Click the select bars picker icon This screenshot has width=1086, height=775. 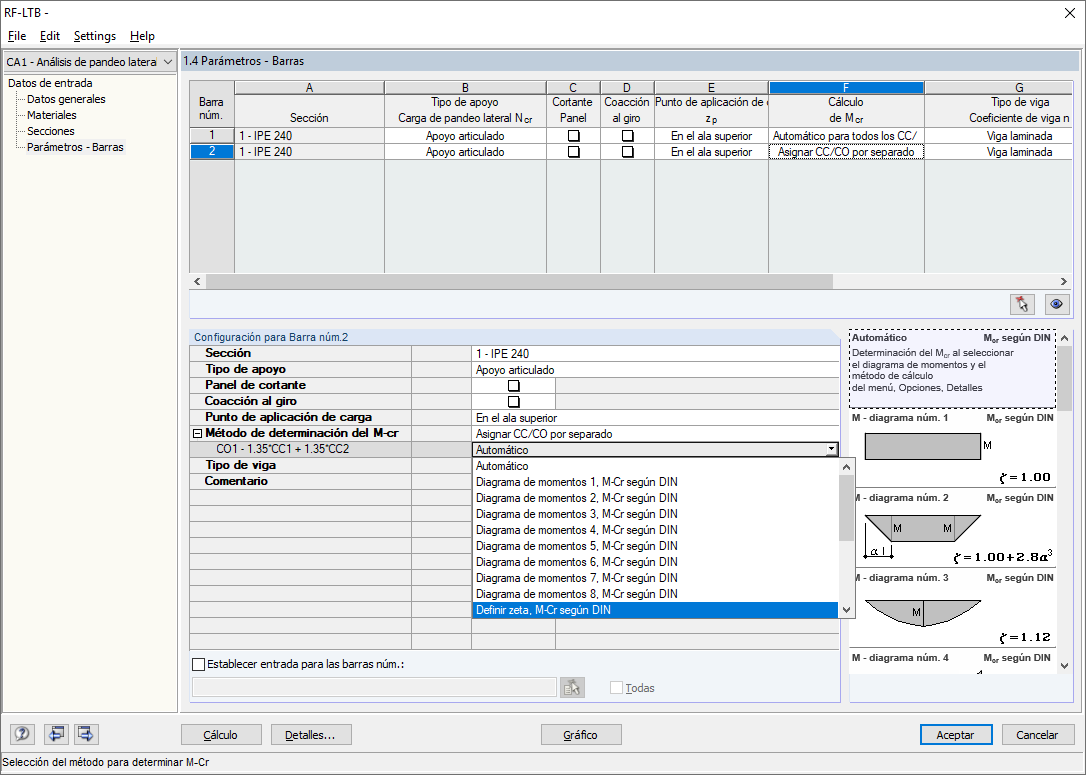pos(572,688)
